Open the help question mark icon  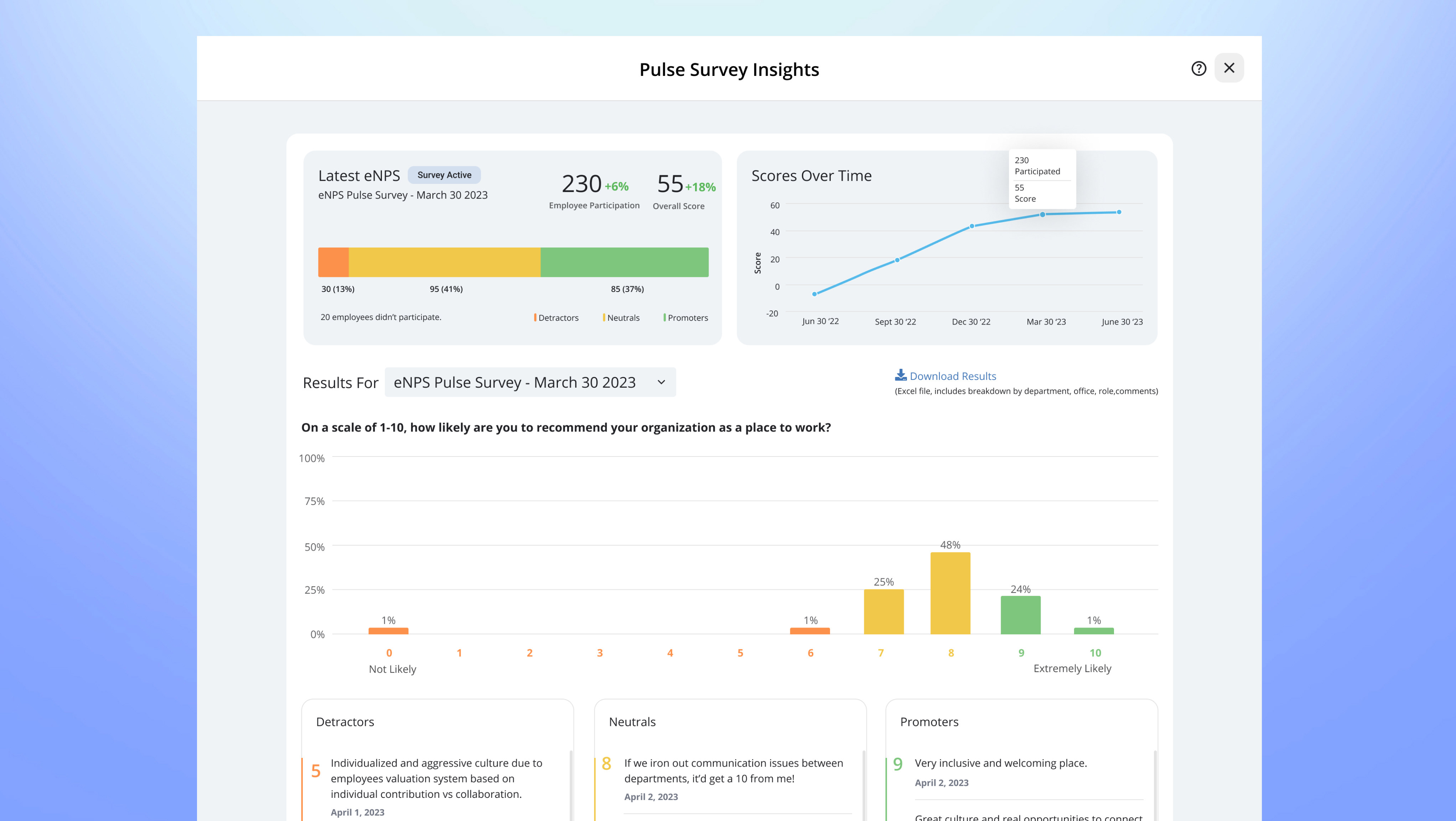pos(1198,68)
